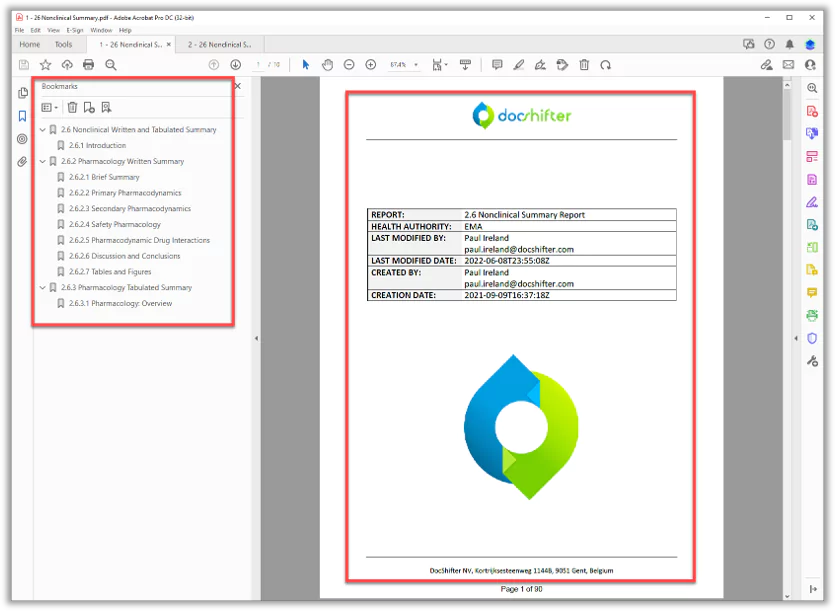
Task: Click the Help menu
Action: [125, 30]
